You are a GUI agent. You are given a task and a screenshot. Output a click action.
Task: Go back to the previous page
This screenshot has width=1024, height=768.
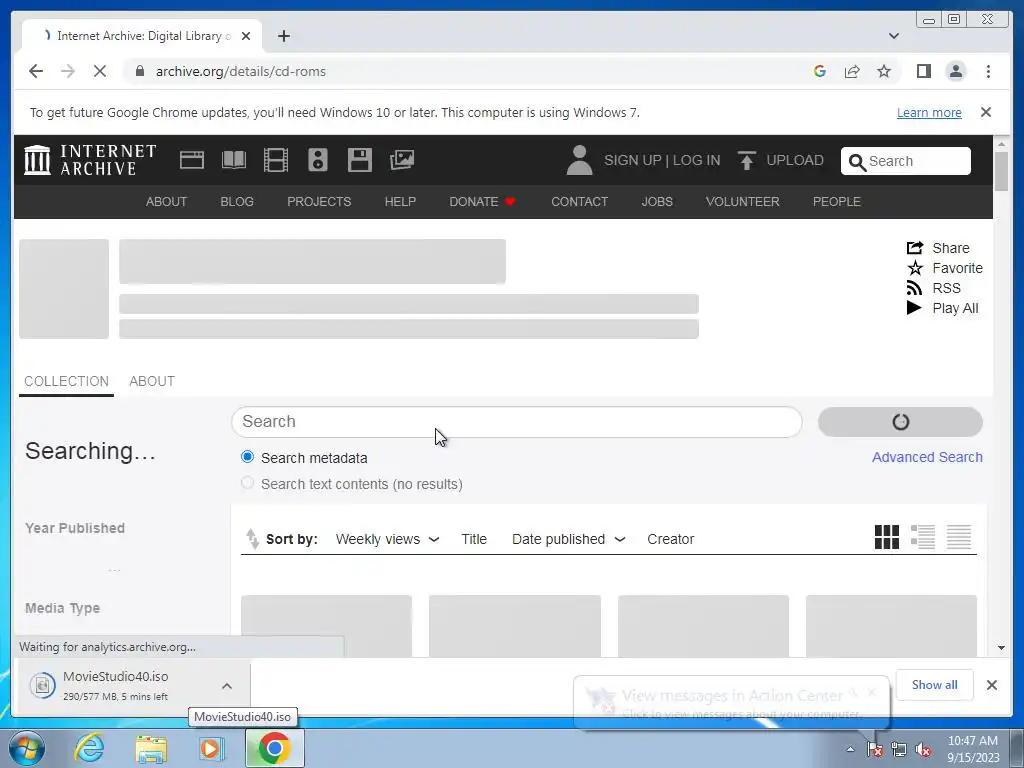click(36, 71)
